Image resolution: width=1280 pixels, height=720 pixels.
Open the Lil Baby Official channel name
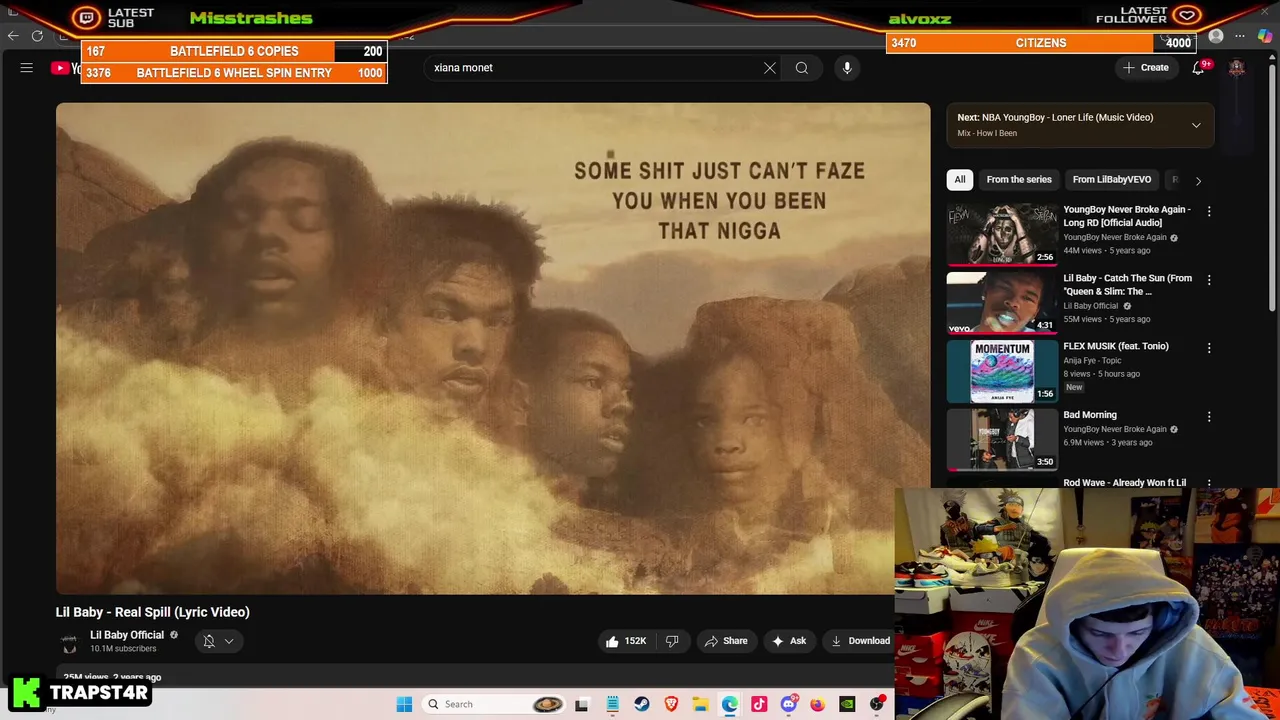[127, 635]
